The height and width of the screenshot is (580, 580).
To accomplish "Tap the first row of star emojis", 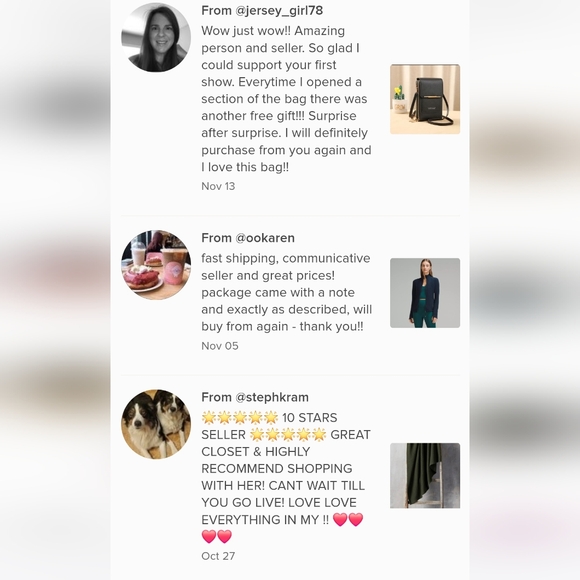I will pyautogui.click(x=240, y=418).
